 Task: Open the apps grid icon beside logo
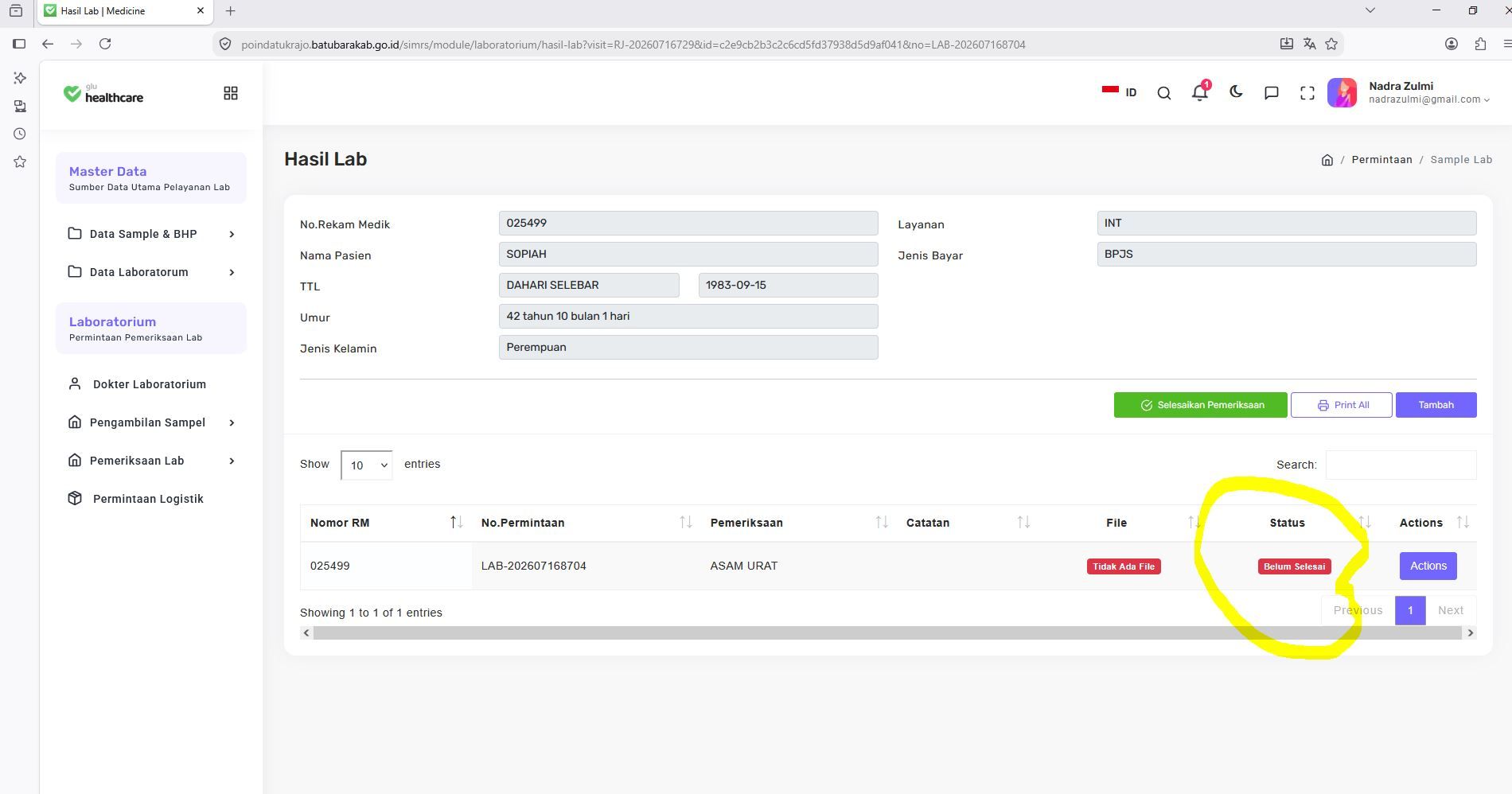click(231, 93)
